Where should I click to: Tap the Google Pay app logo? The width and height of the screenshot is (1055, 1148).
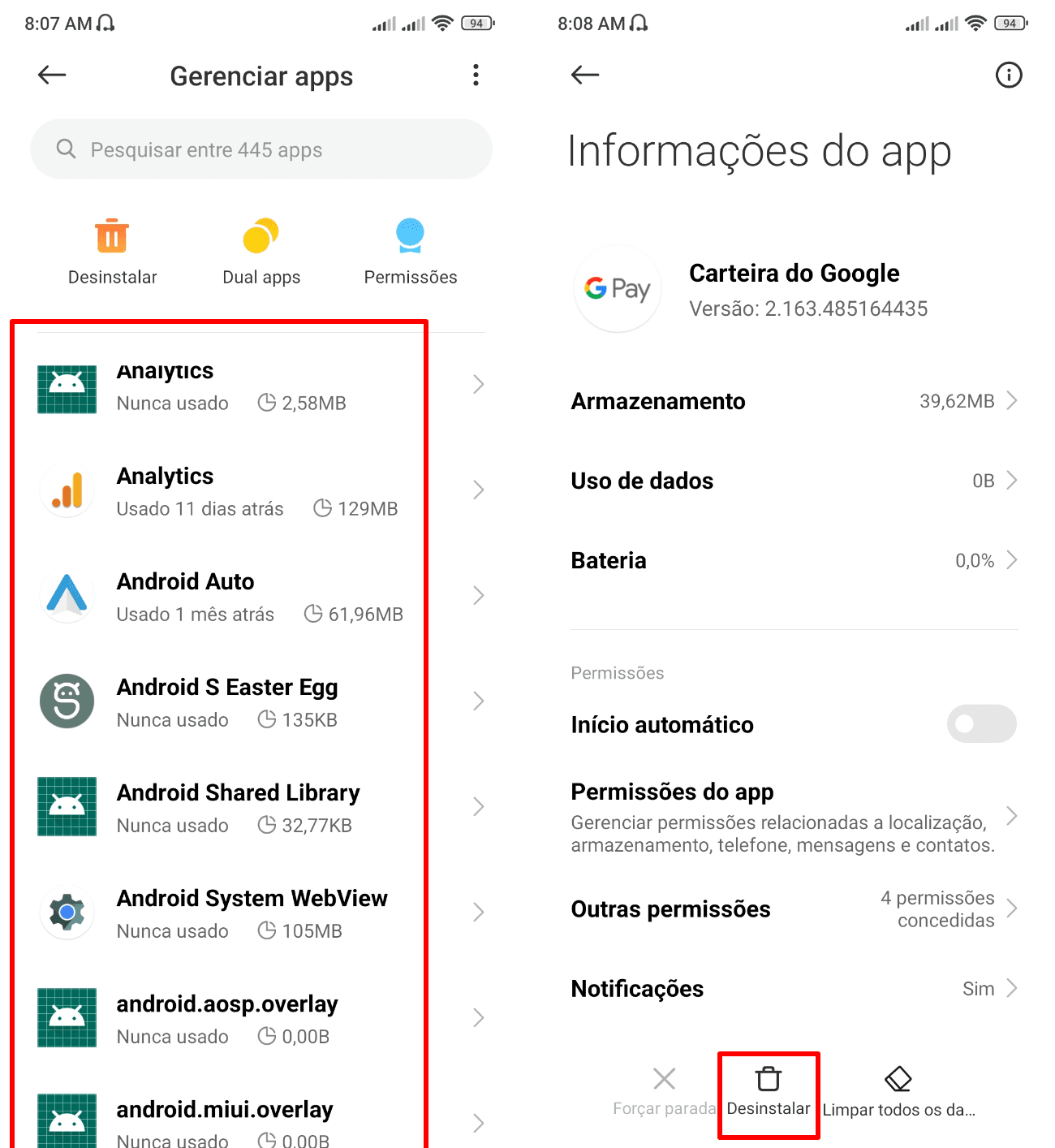click(x=618, y=288)
